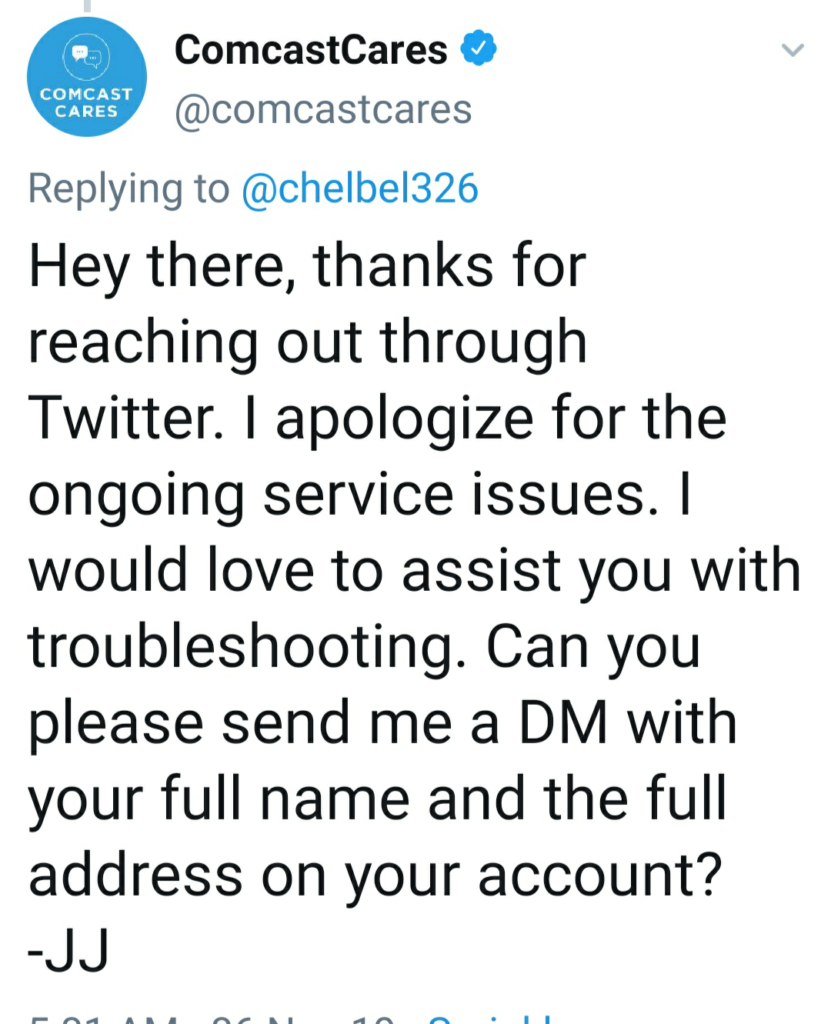
Task: Tap the 'would love to assist you' line
Action: click(x=414, y=570)
